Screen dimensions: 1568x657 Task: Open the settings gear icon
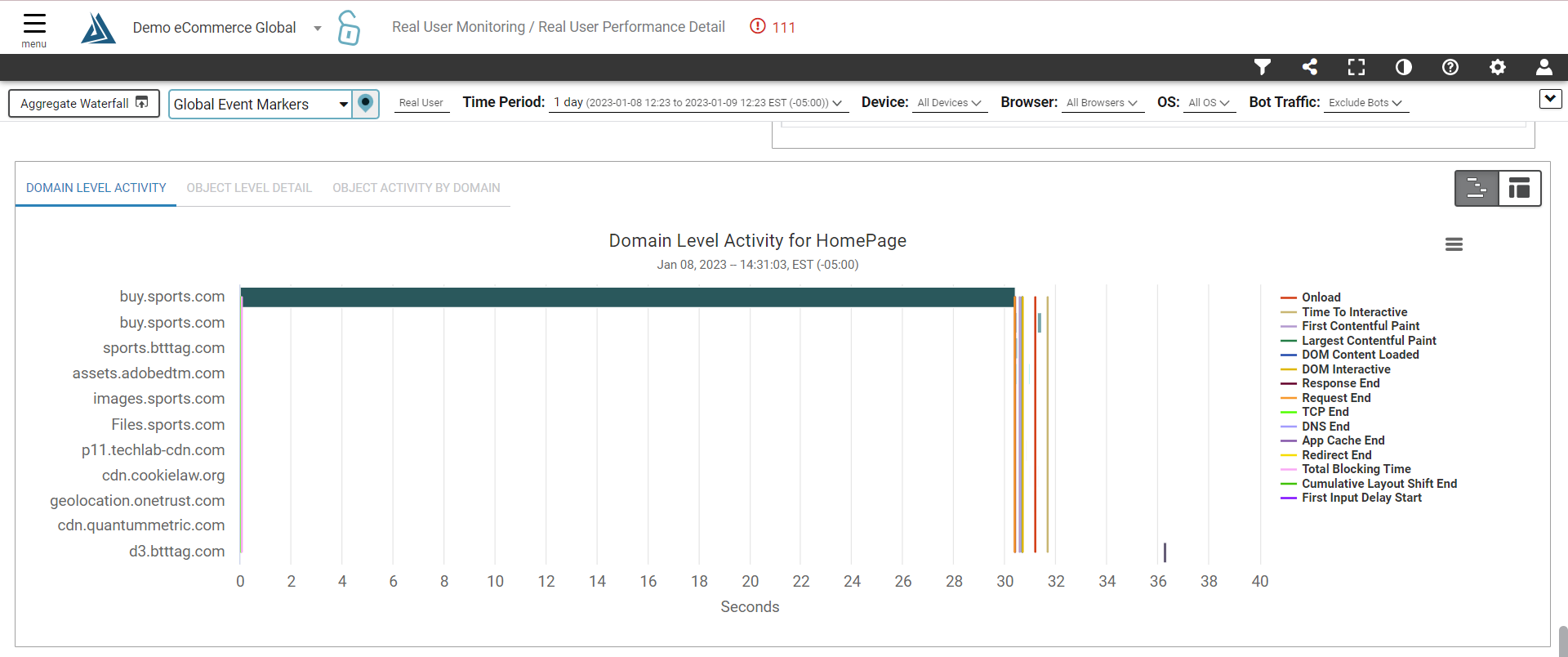click(x=1498, y=67)
